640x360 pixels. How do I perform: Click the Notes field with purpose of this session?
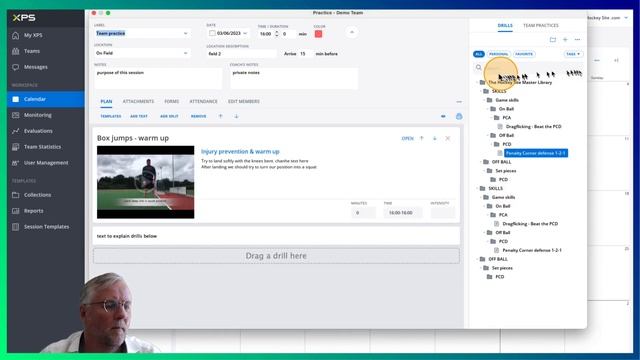point(158,78)
